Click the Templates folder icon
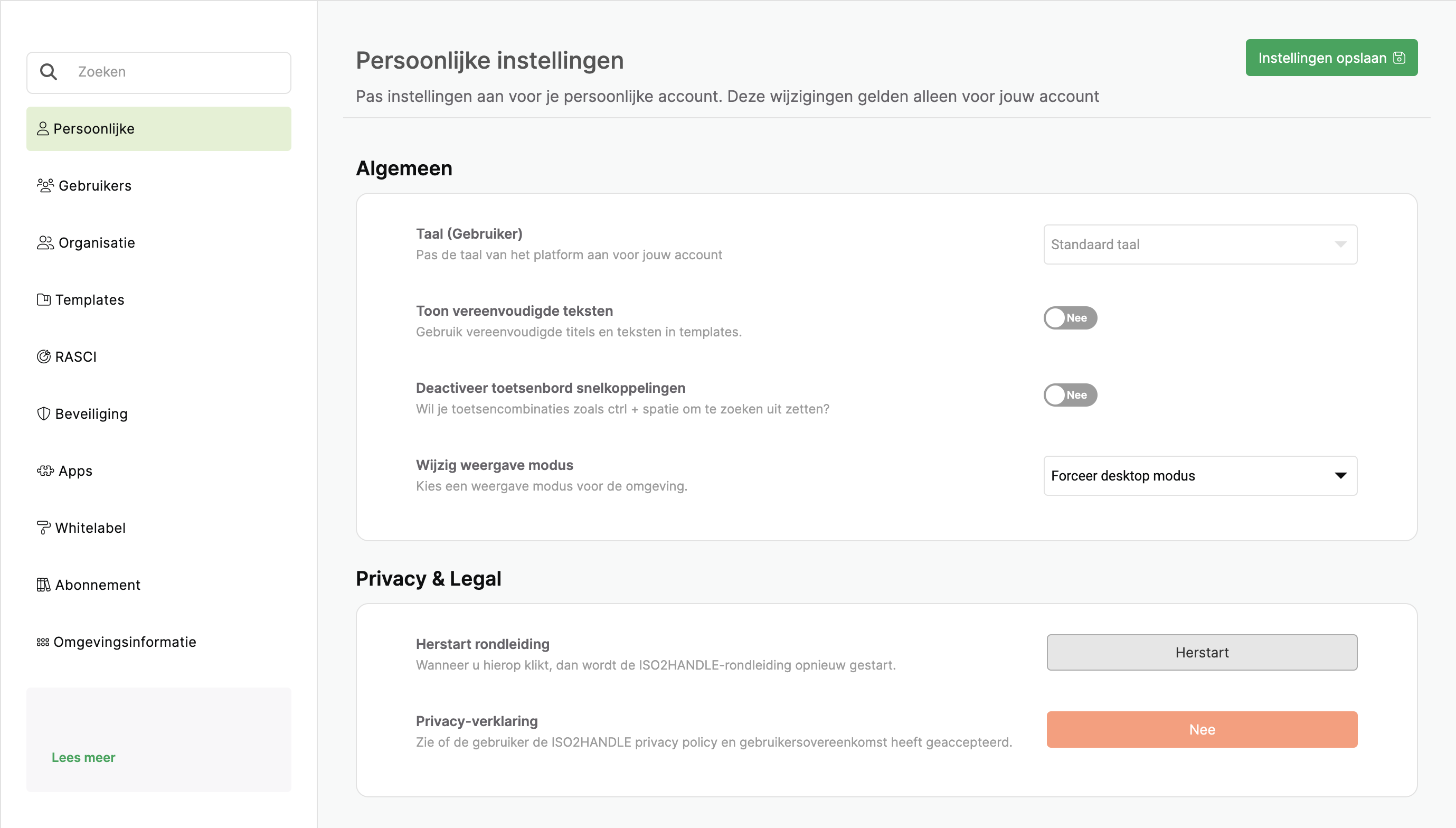 click(x=44, y=300)
